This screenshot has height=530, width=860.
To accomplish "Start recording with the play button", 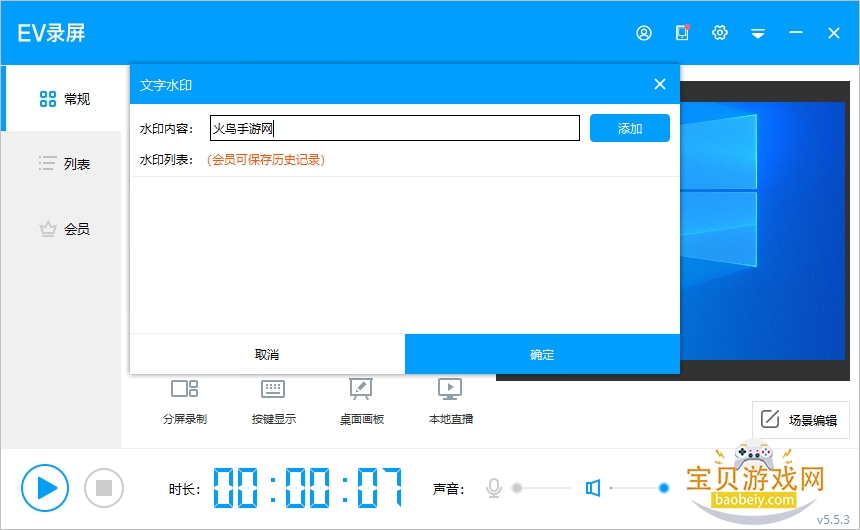I will pyautogui.click(x=45, y=488).
